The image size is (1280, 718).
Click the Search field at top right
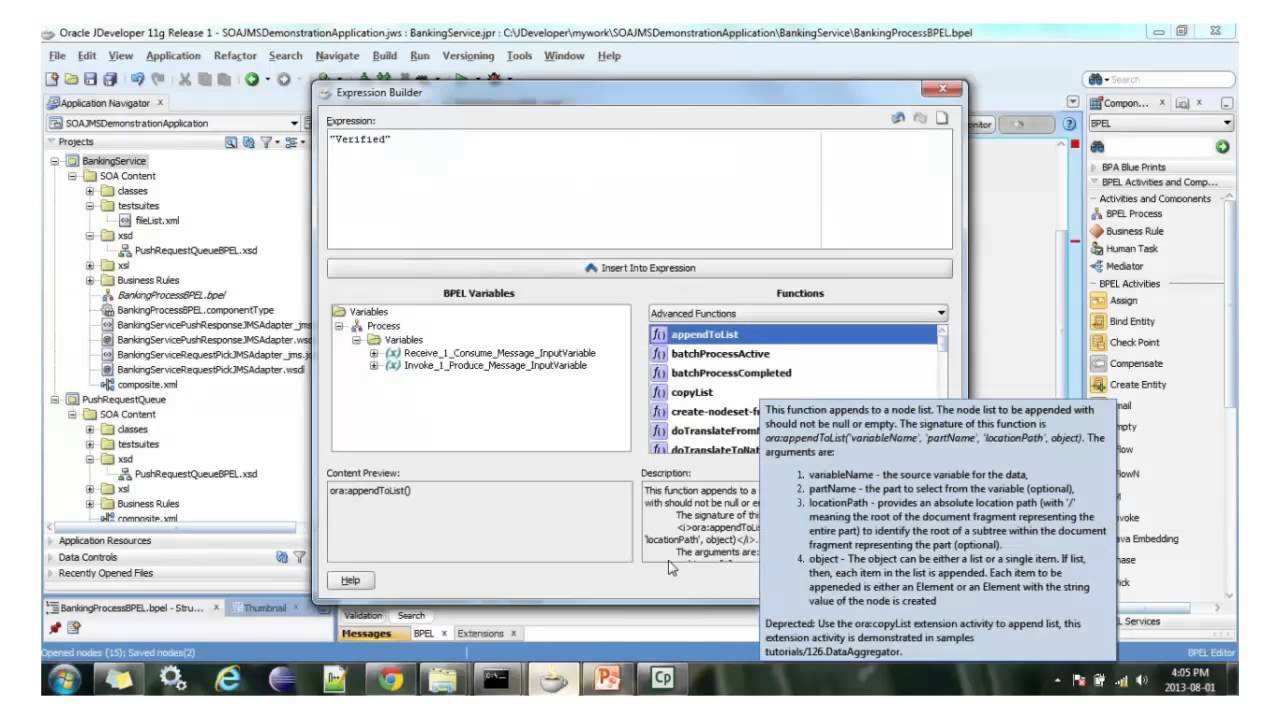tap(1160, 79)
